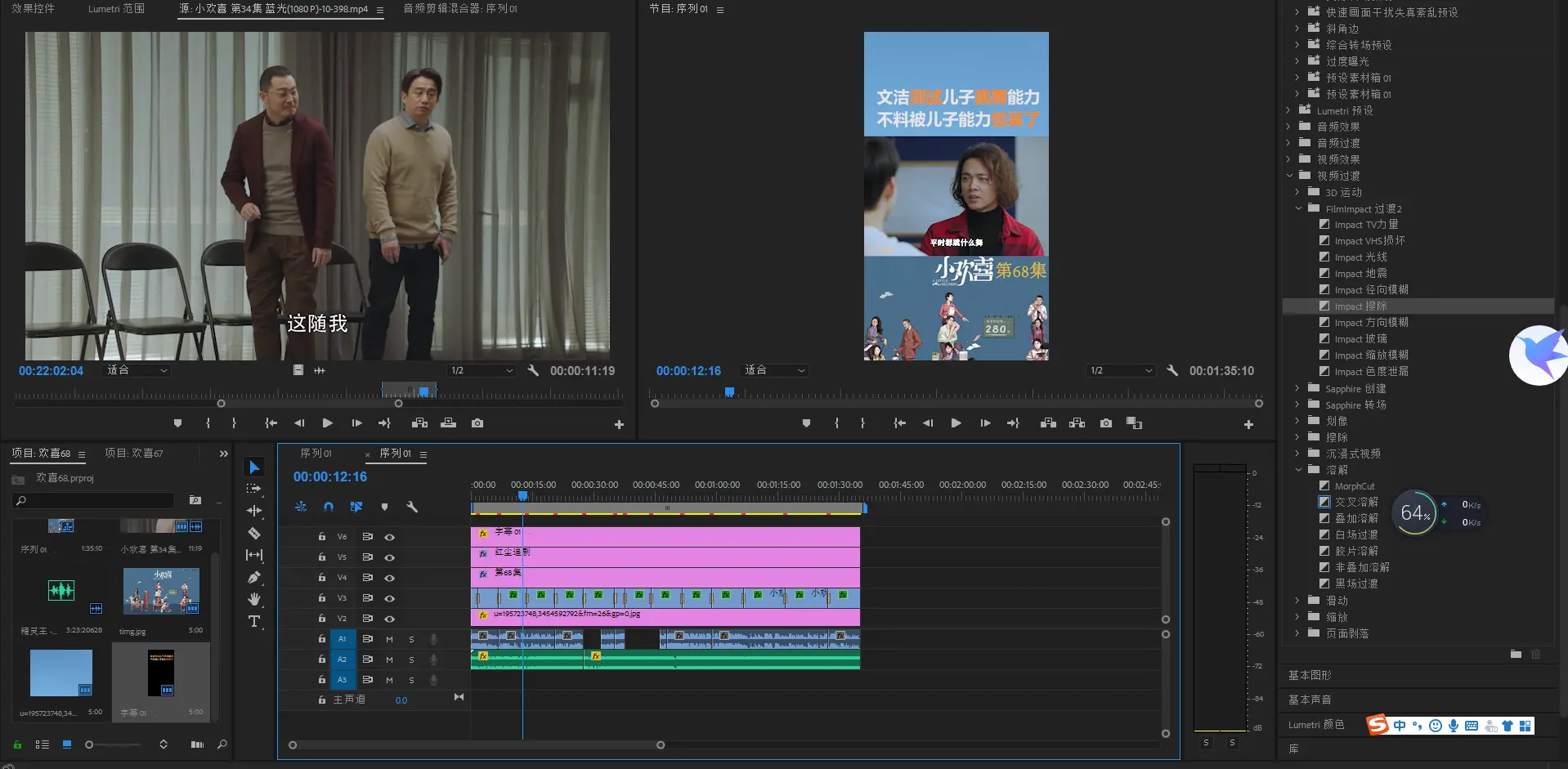Open timeline wrench display settings
The width and height of the screenshot is (1568, 769).
point(412,507)
